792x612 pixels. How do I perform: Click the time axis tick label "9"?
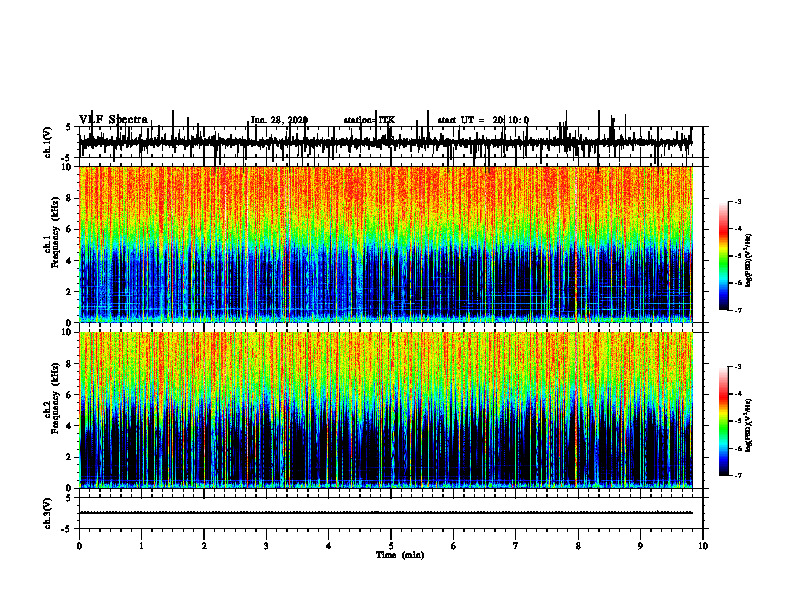(640, 546)
